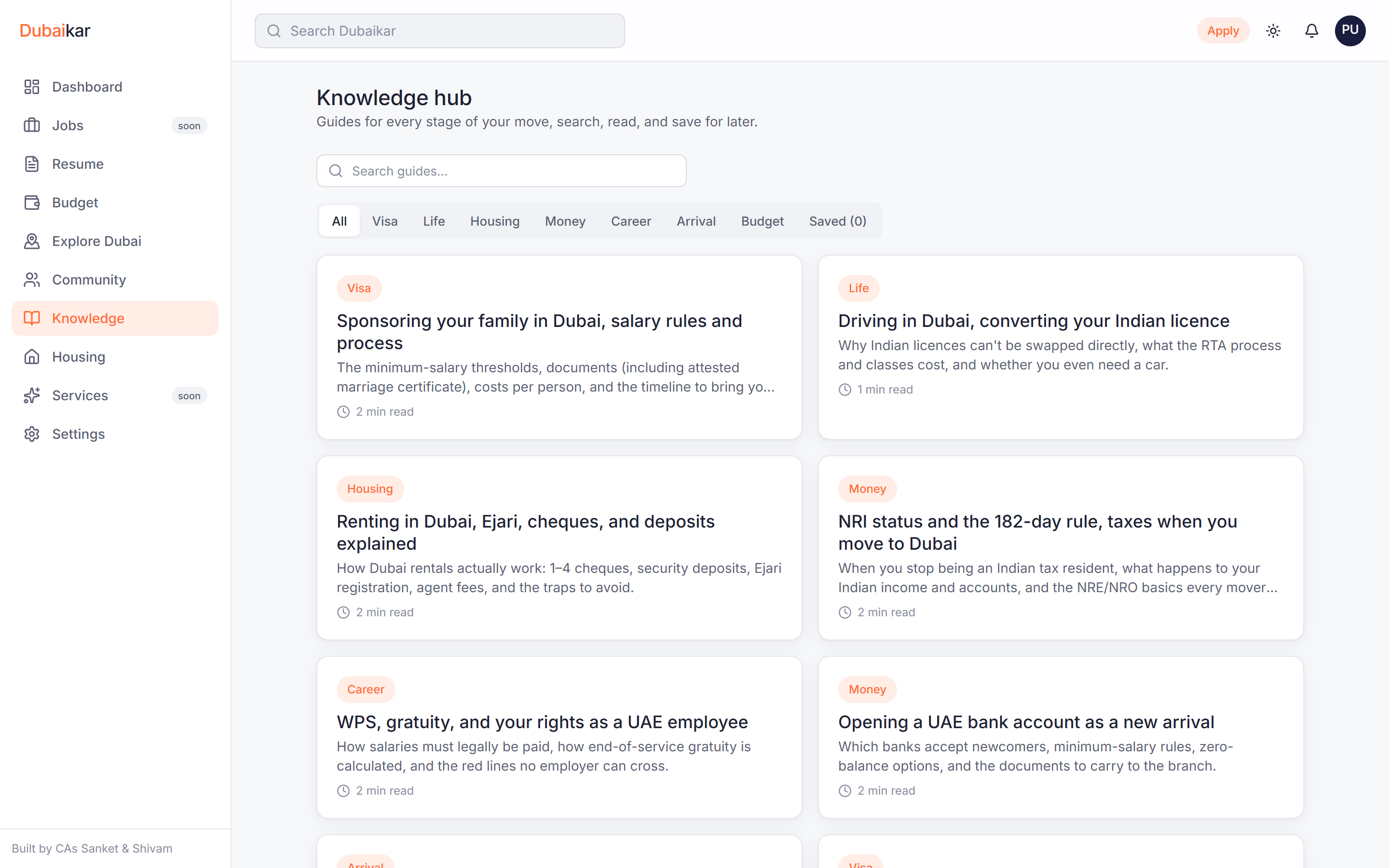
Task: Click 'soon' badge beside Jobs
Action: click(x=189, y=126)
